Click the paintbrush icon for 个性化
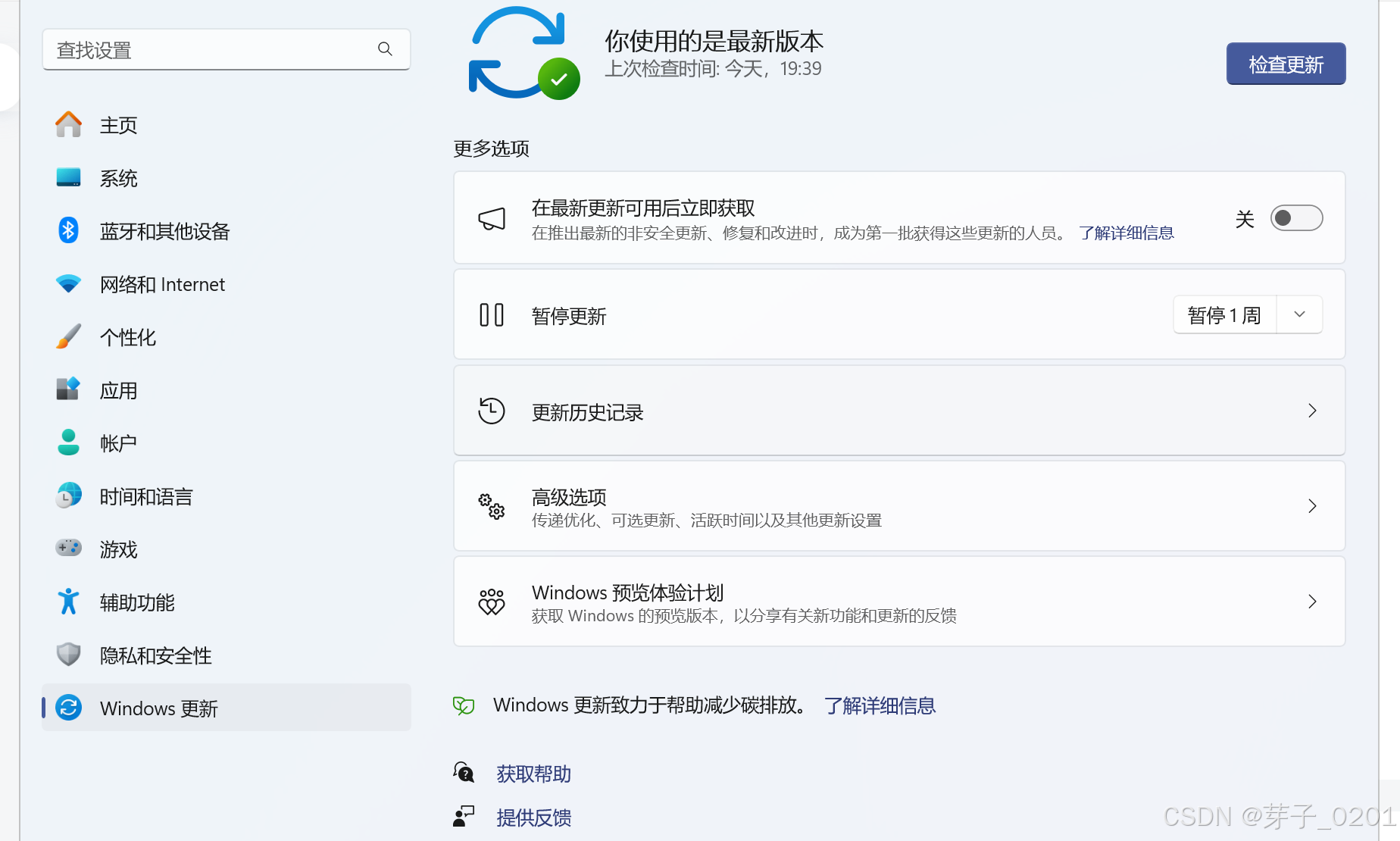 pos(68,336)
